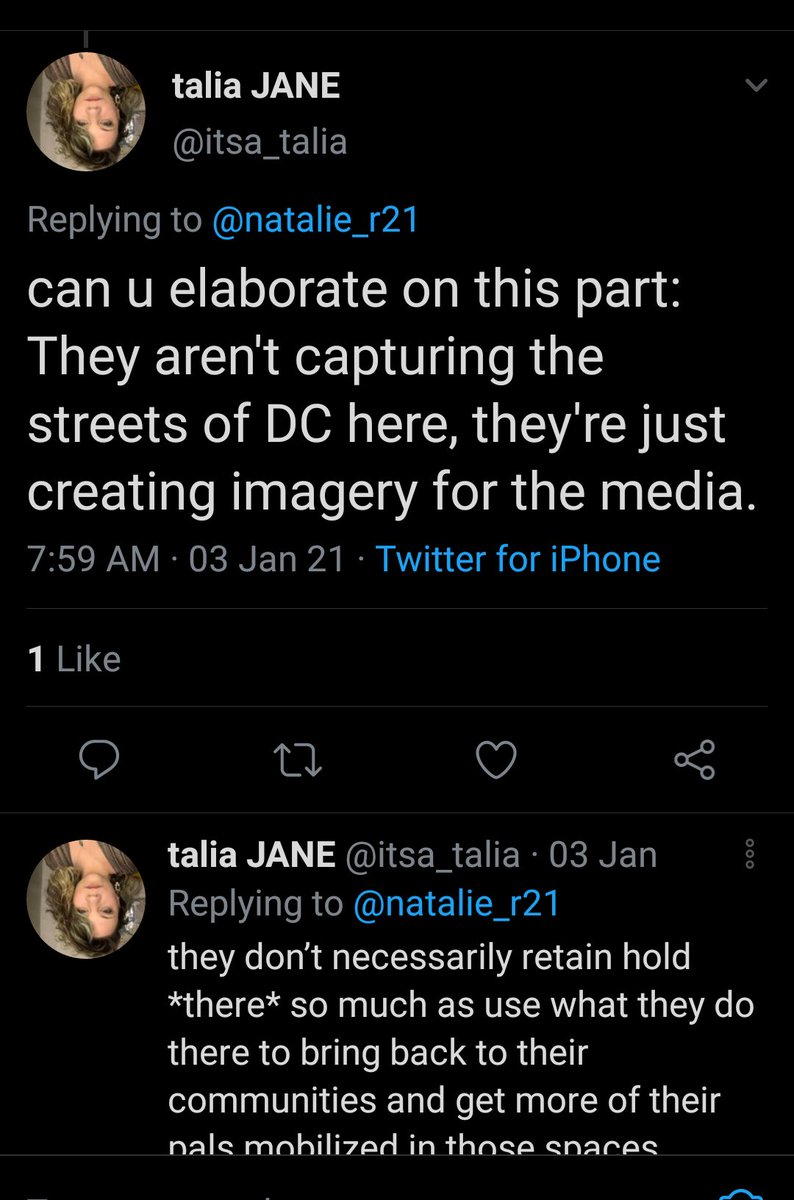This screenshot has width=794, height=1200.
Task: Open @natalie_r21 mention in the reply tweet
Action: [x=456, y=903]
